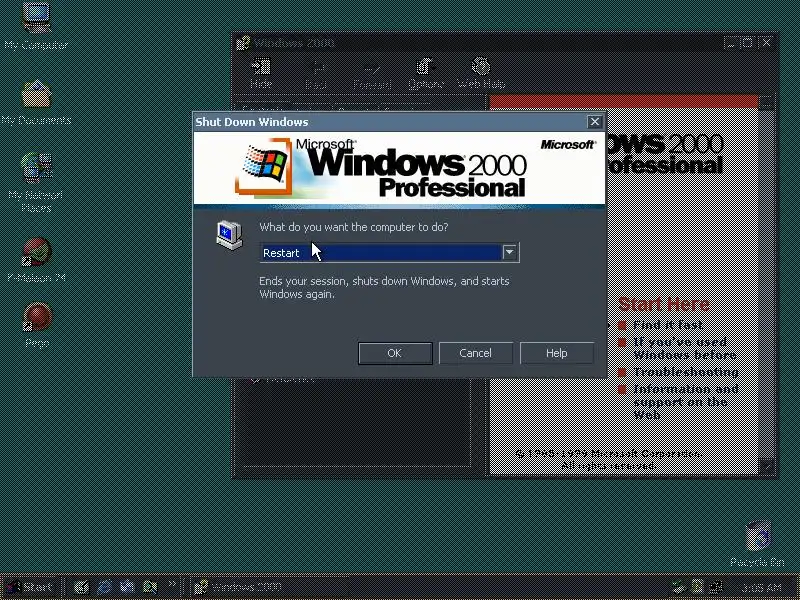This screenshot has width=800, height=600.
Task: Click Show Desktop in quick launch
Action: [81, 587]
